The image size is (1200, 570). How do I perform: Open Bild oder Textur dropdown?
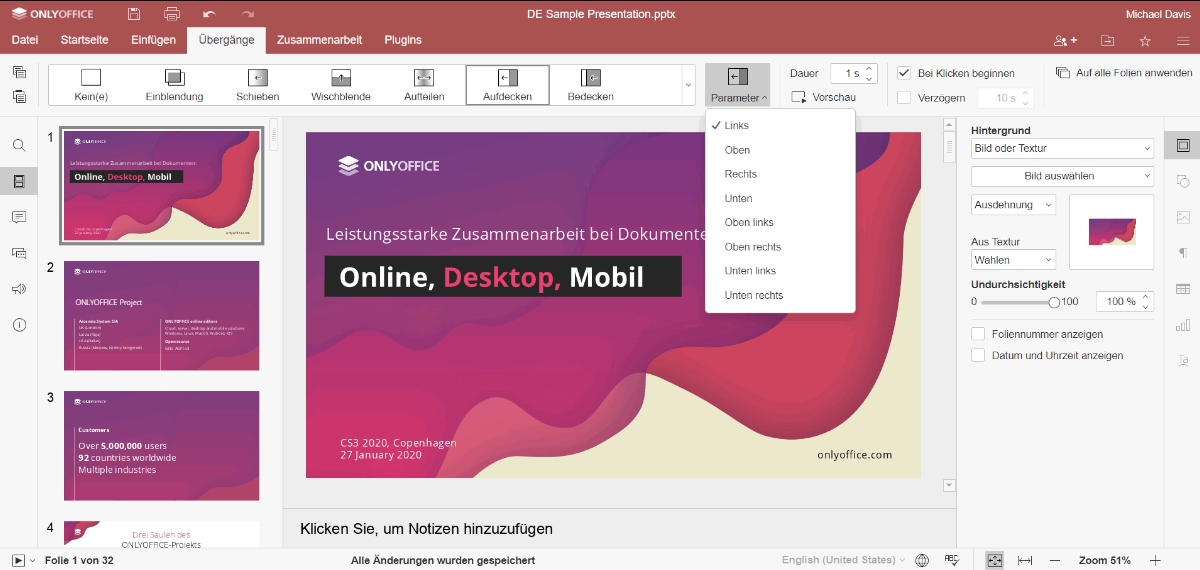1062,148
